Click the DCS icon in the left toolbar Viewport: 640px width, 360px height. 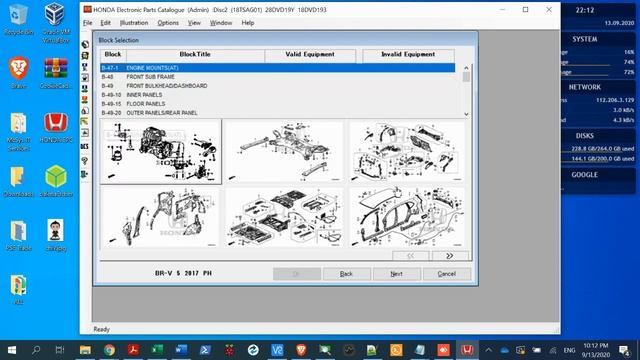[x=84, y=147]
